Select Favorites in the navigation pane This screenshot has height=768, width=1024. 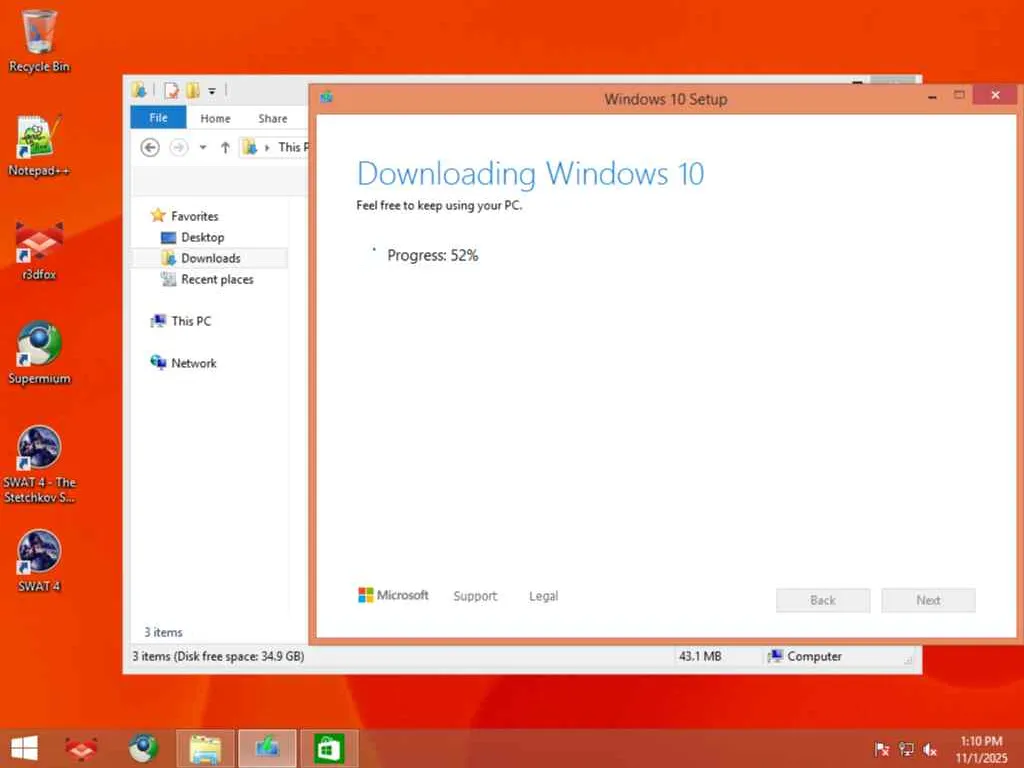click(195, 216)
